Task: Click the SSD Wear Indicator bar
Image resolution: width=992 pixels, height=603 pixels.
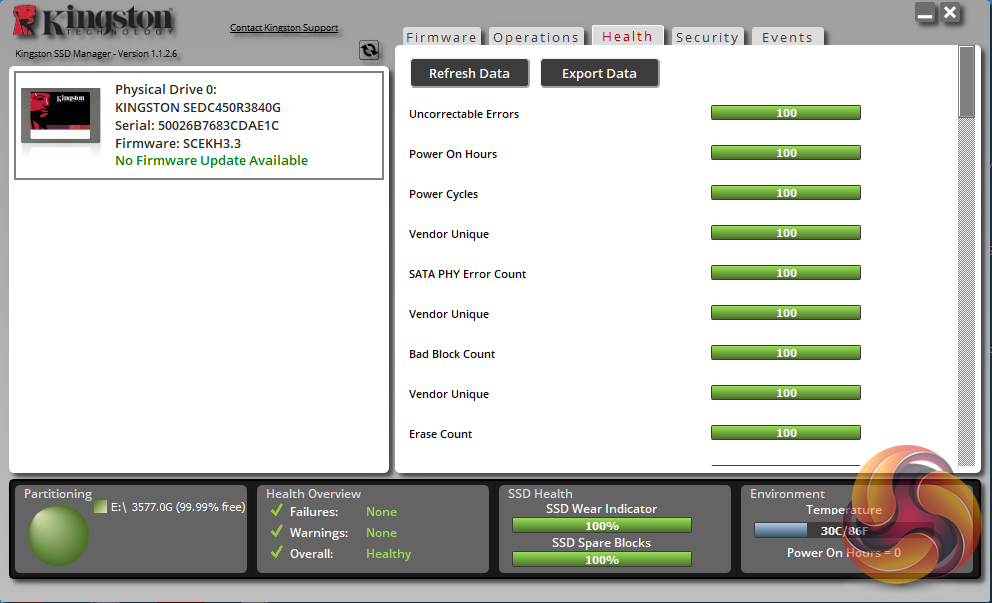Action: 602,526
